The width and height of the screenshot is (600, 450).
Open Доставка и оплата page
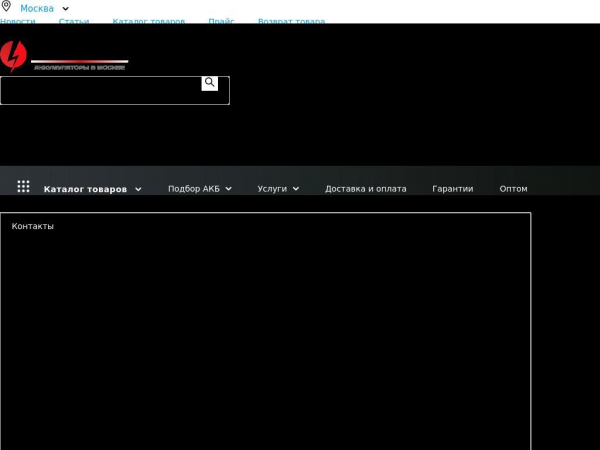(365, 188)
